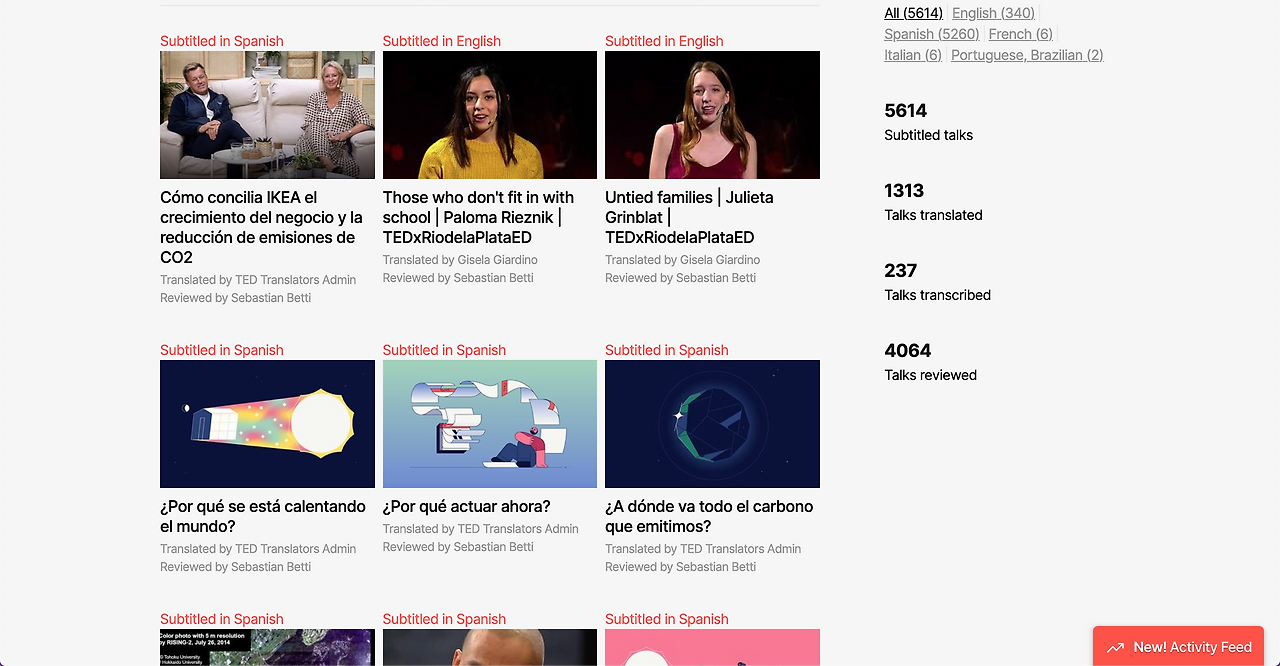1280x666 pixels.
Task: Filter talks by All (5614)
Action: pos(913,13)
